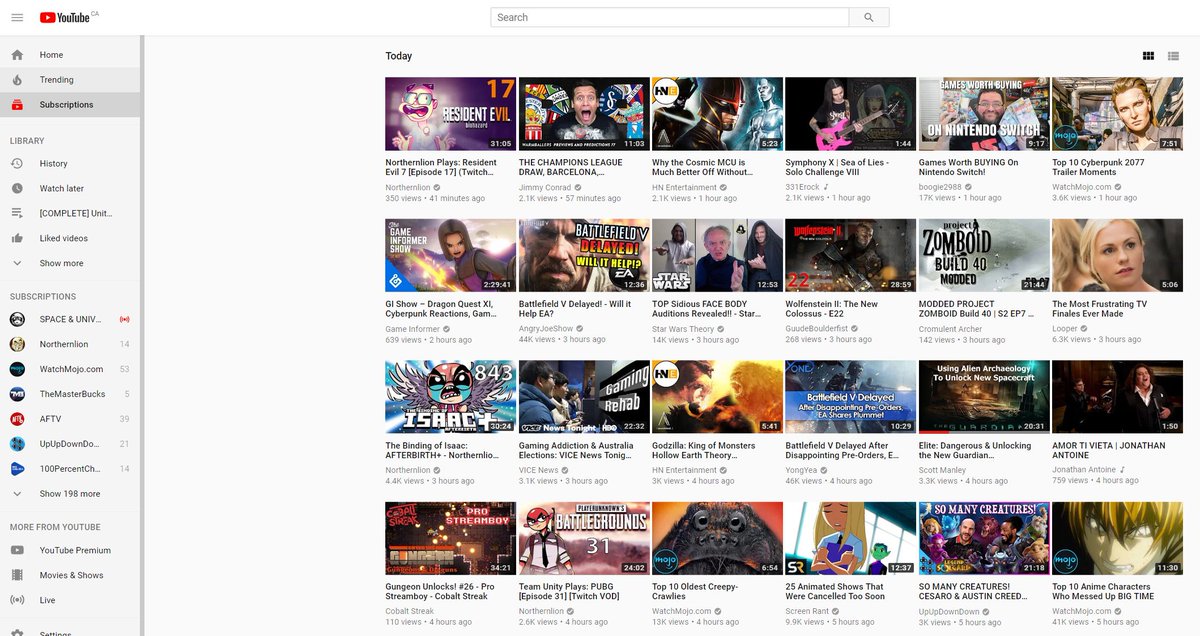Image resolution: width=1200 pixels, height=636 pixels.
Task: Open Most Frustrating TV Finales title
Action: pyautogui.click(x=1100, y=309)
